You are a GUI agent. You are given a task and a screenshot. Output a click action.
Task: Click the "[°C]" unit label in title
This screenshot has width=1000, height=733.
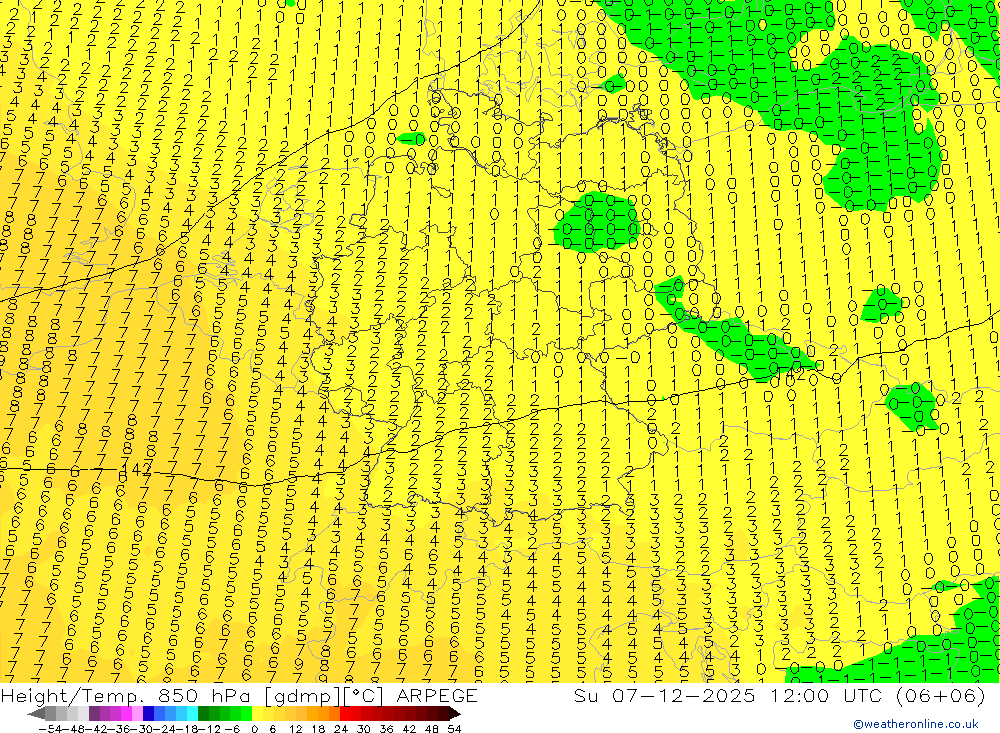pos(364,695)
